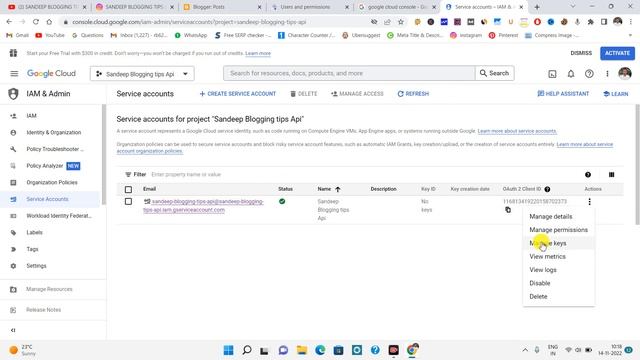Viewport: 640px width, 360px height.
Task: Open the Google account avatar
Action: [625, 73]
